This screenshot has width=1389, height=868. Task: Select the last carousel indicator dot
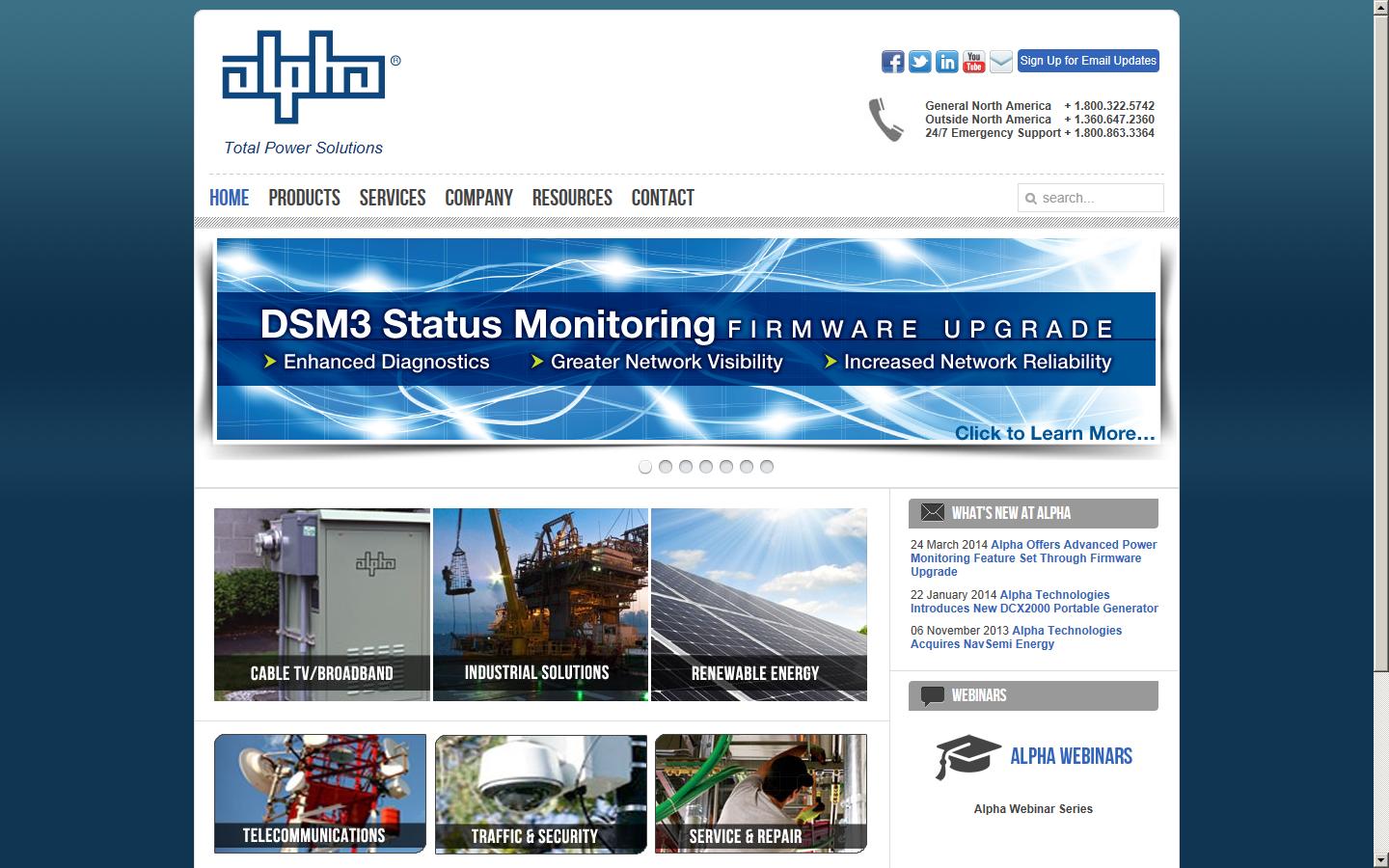point(767,467)
